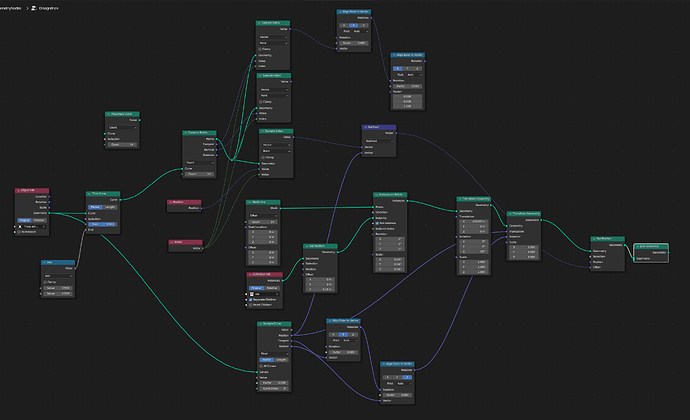Collapse the Sample Curve node header arrow
This screenshot has width=690, height=420.
coord(261,324)
